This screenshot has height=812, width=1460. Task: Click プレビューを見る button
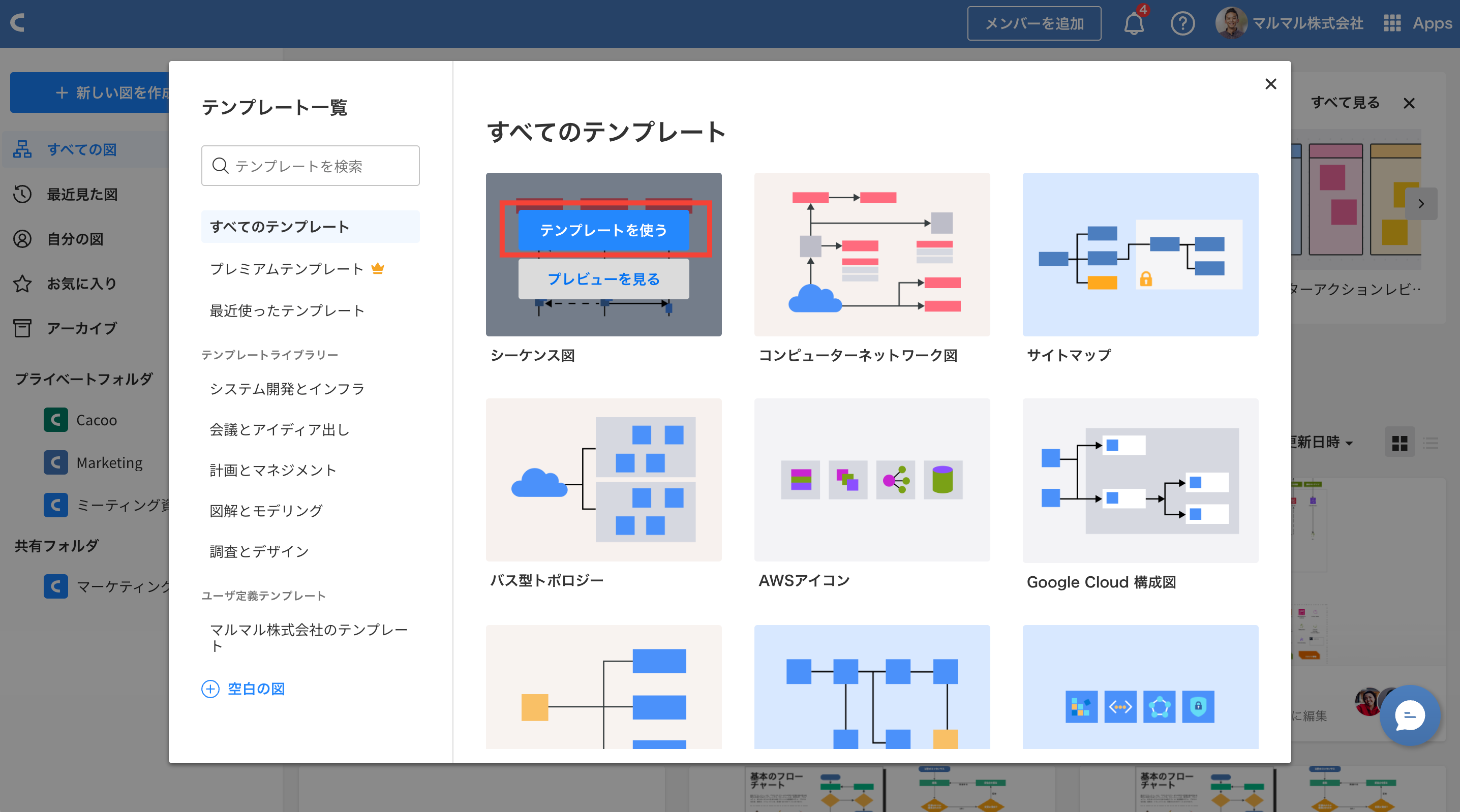tap(603, 279)
